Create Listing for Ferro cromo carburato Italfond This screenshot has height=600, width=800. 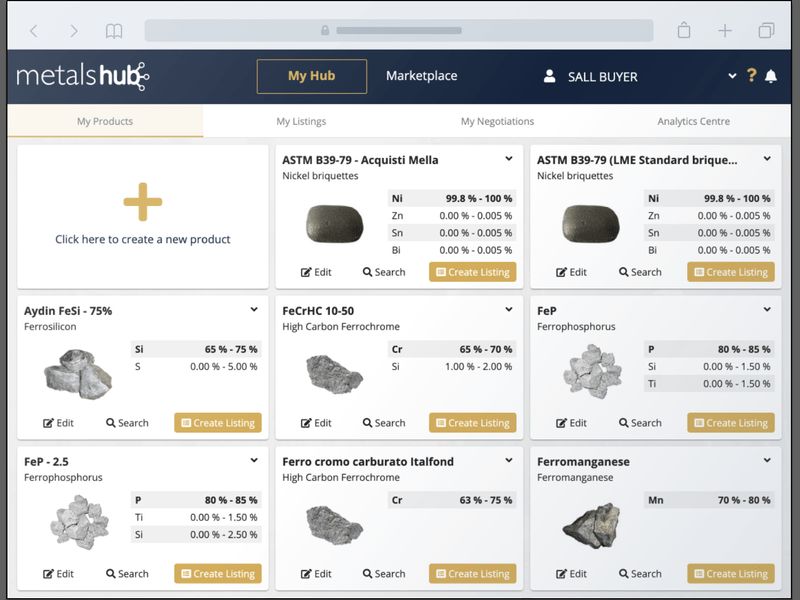pos(472,573)
